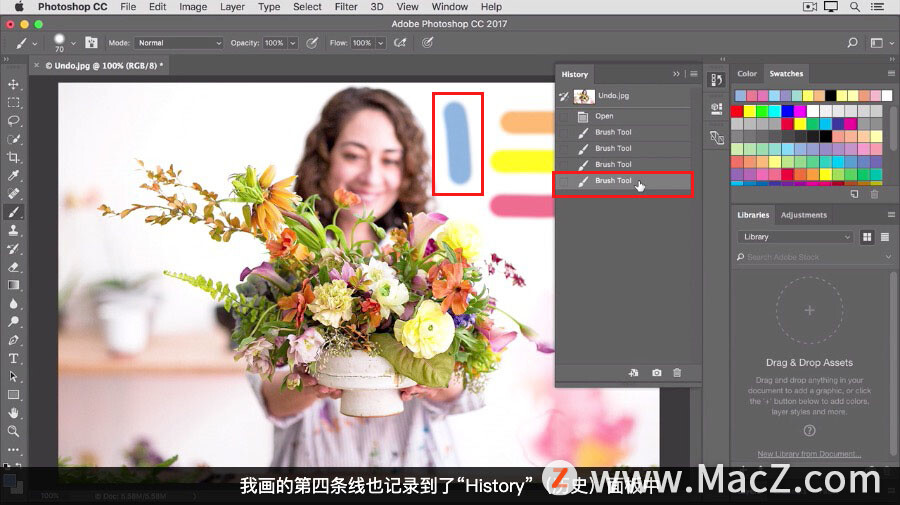Open the Filter menu

click(346, 7)
